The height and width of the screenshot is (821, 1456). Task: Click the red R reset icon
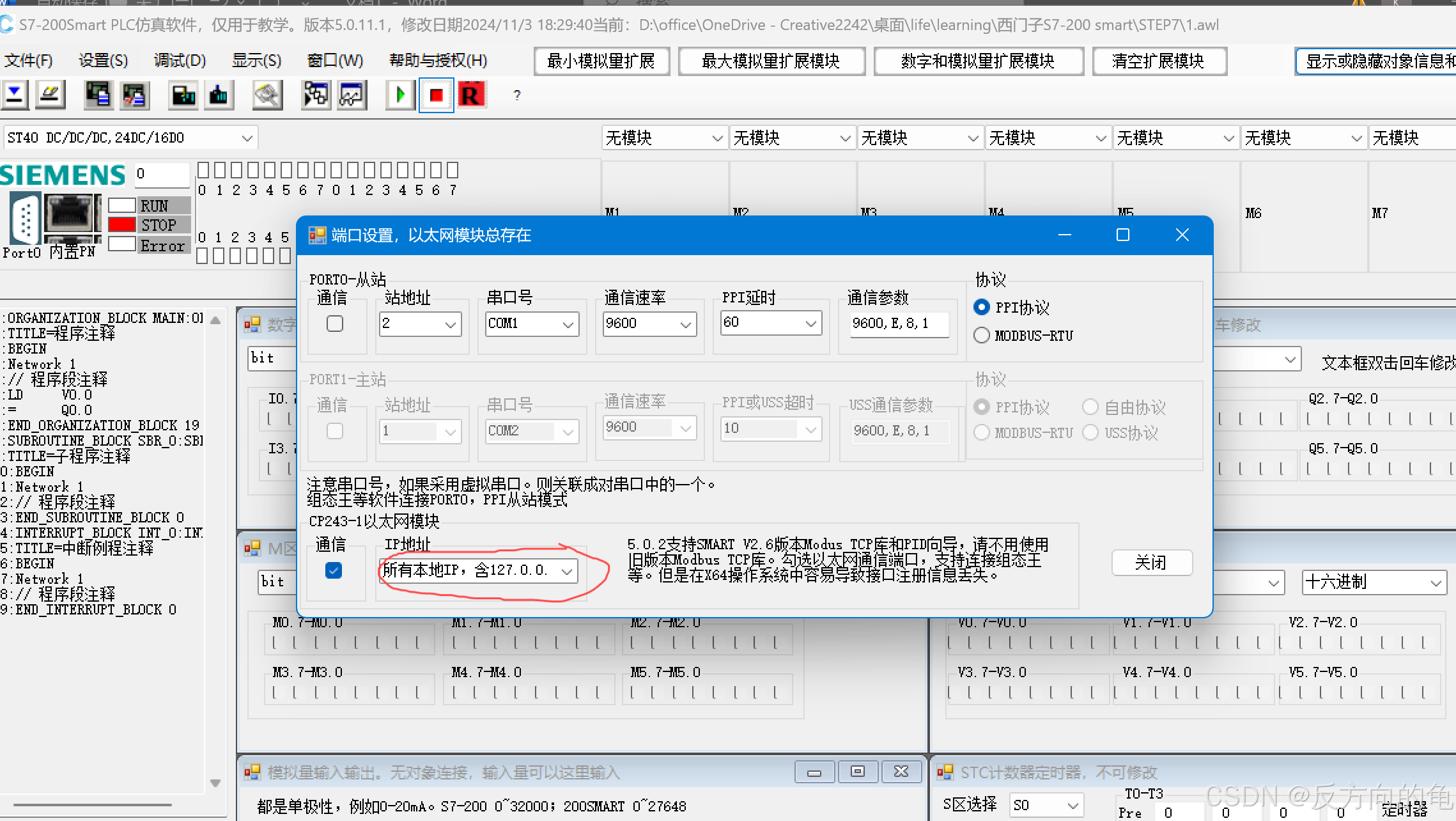coord(471,95)
